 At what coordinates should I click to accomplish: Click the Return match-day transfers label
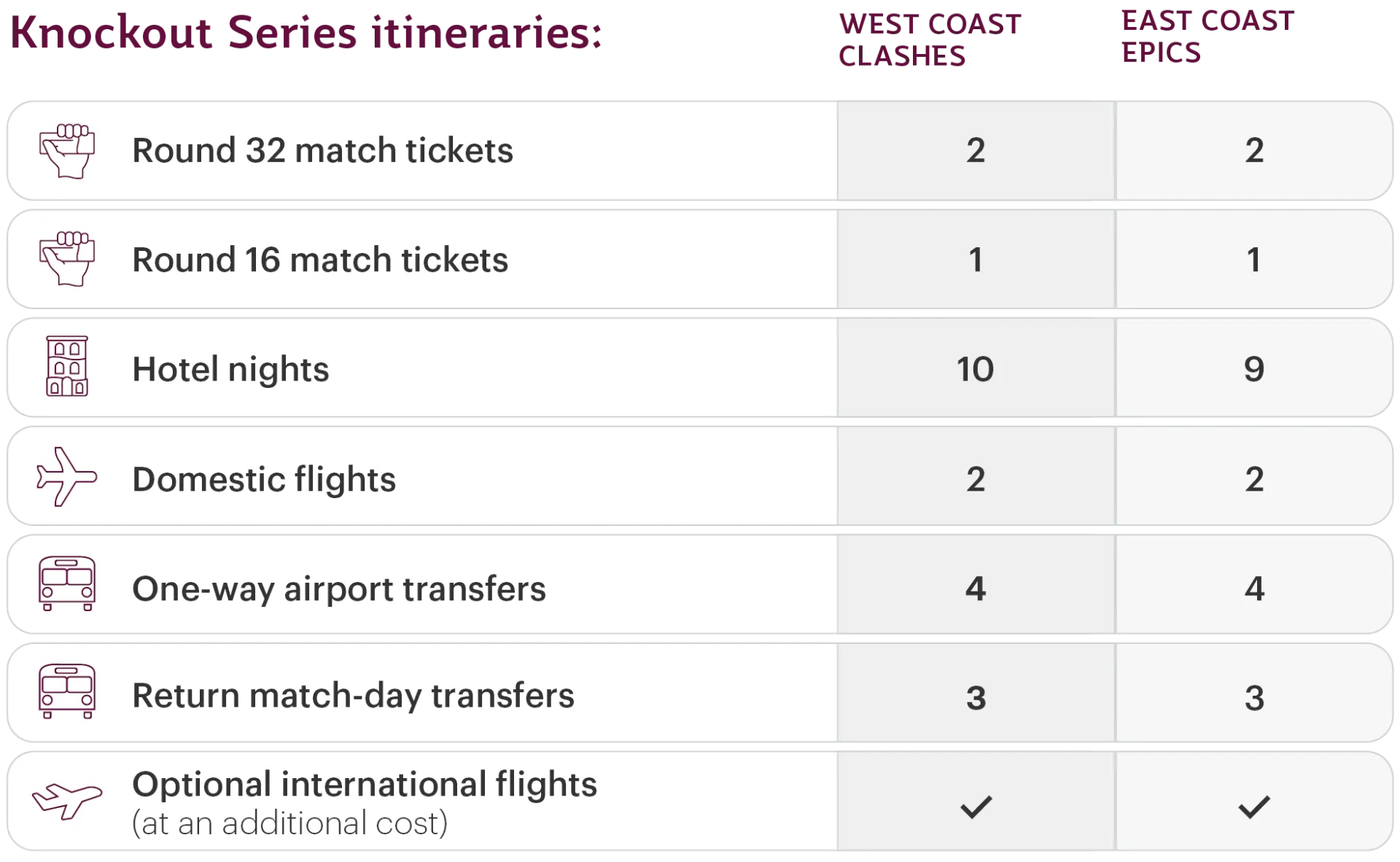[x=353, y=696]
